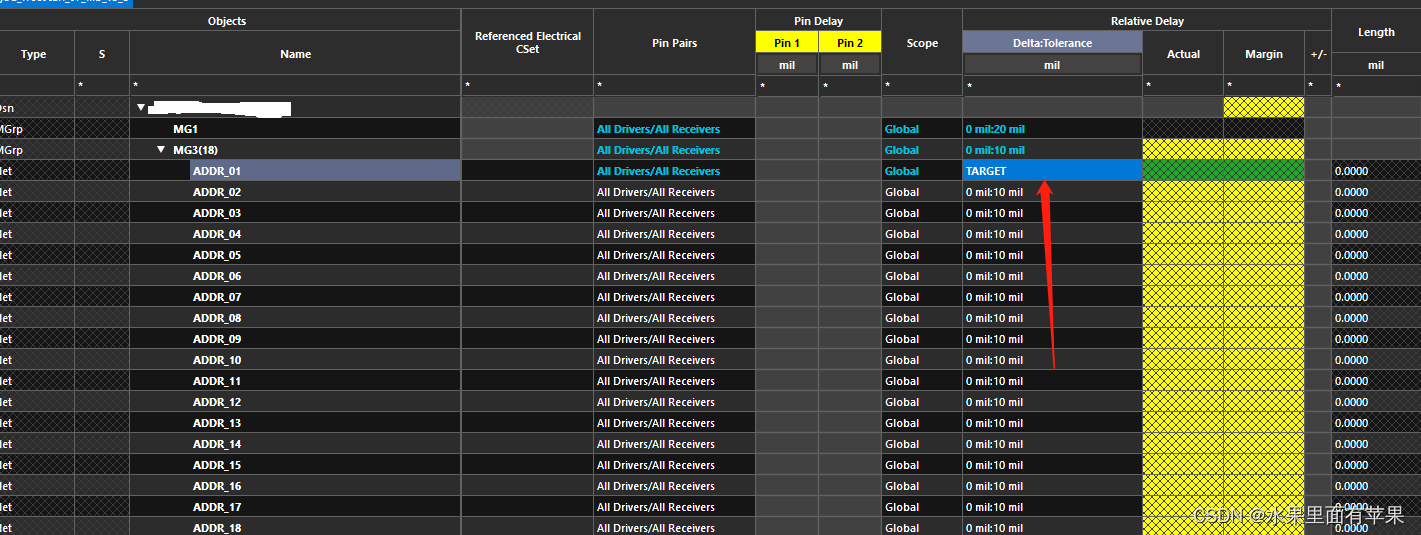Click the Pin Pairs column filter field
This screenshot has width=1421, height=535.
[x=674, y=86]
